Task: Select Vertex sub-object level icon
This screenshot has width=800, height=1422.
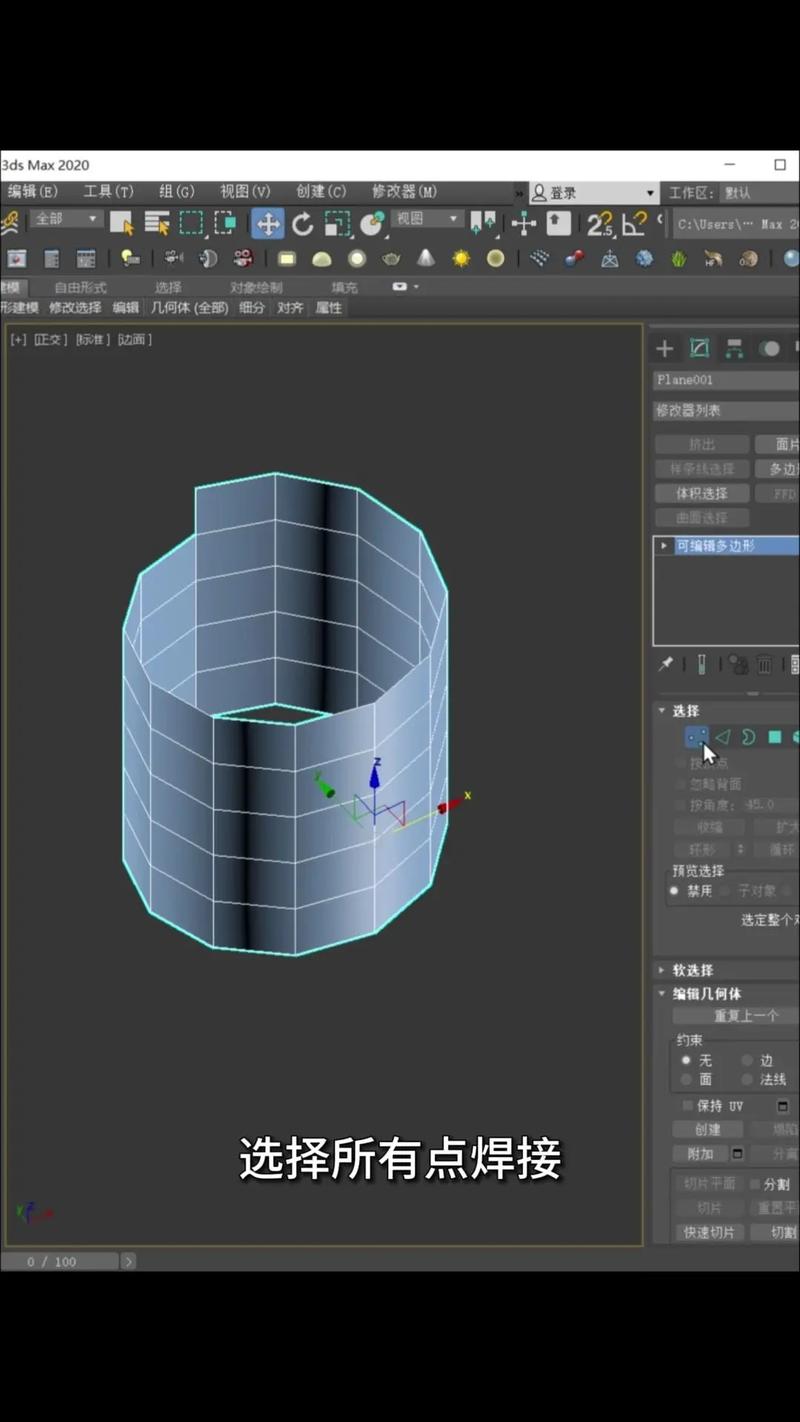Action: [697, 737]
